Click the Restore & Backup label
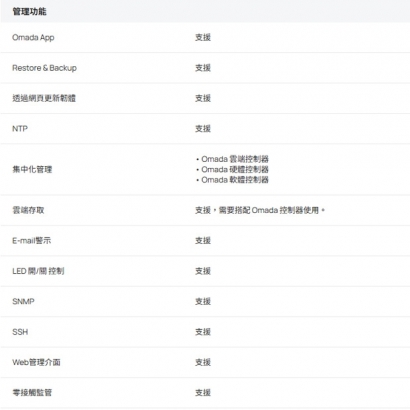Image resolution: width=410 pixels, height=410 pixels. (x=44, y=68)
